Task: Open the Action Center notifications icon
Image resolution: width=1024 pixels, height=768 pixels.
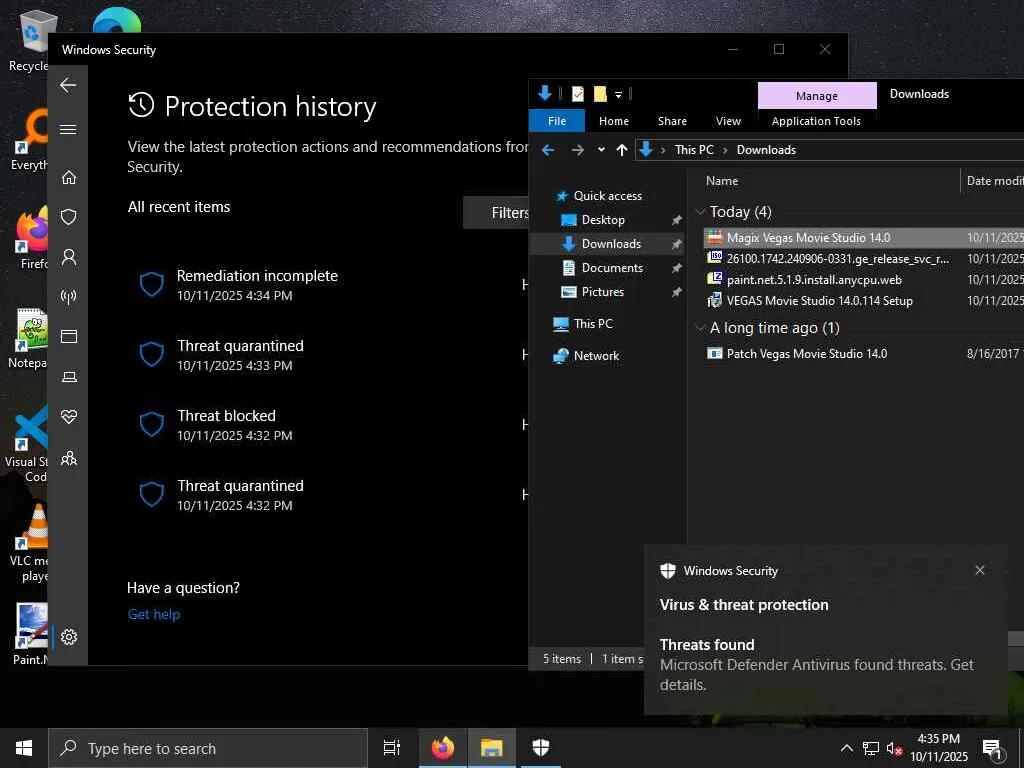Action: (x=992, y=749)
